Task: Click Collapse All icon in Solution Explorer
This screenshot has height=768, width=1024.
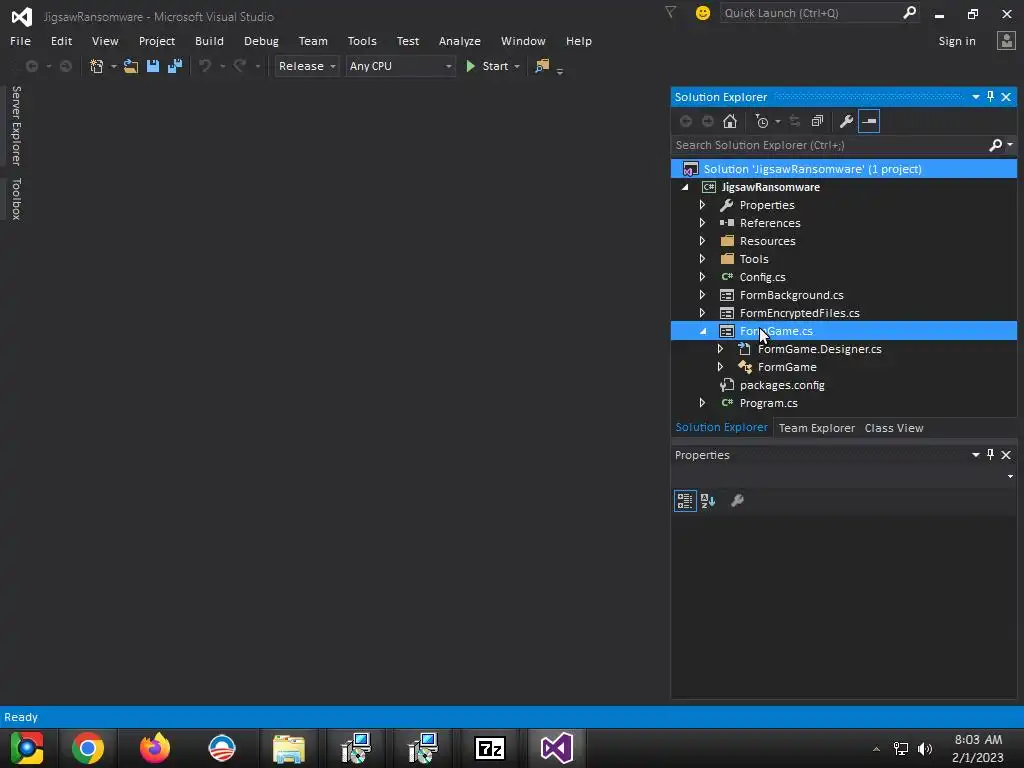Action: click(817, 121)
